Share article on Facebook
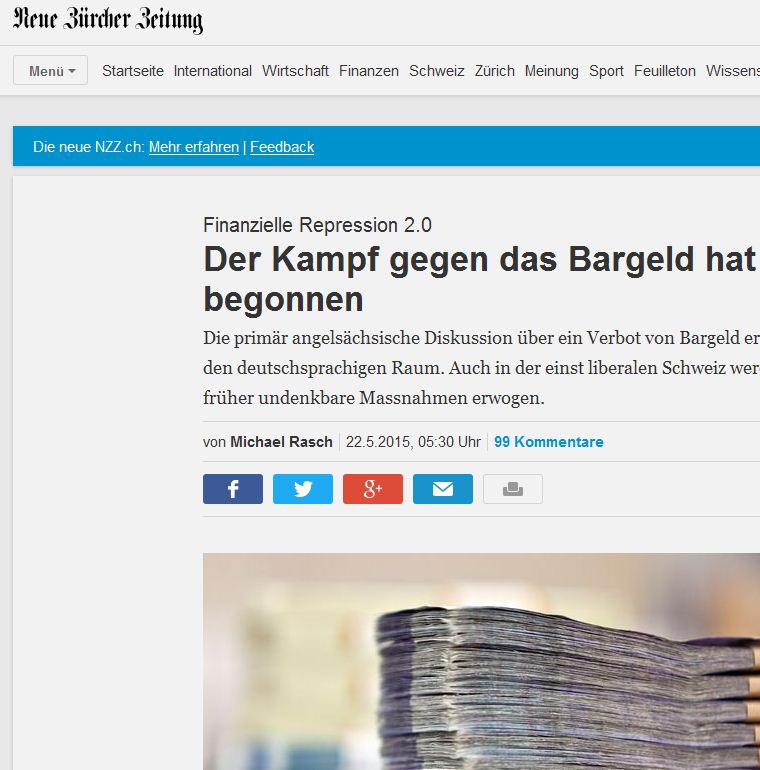 [232, 489]
